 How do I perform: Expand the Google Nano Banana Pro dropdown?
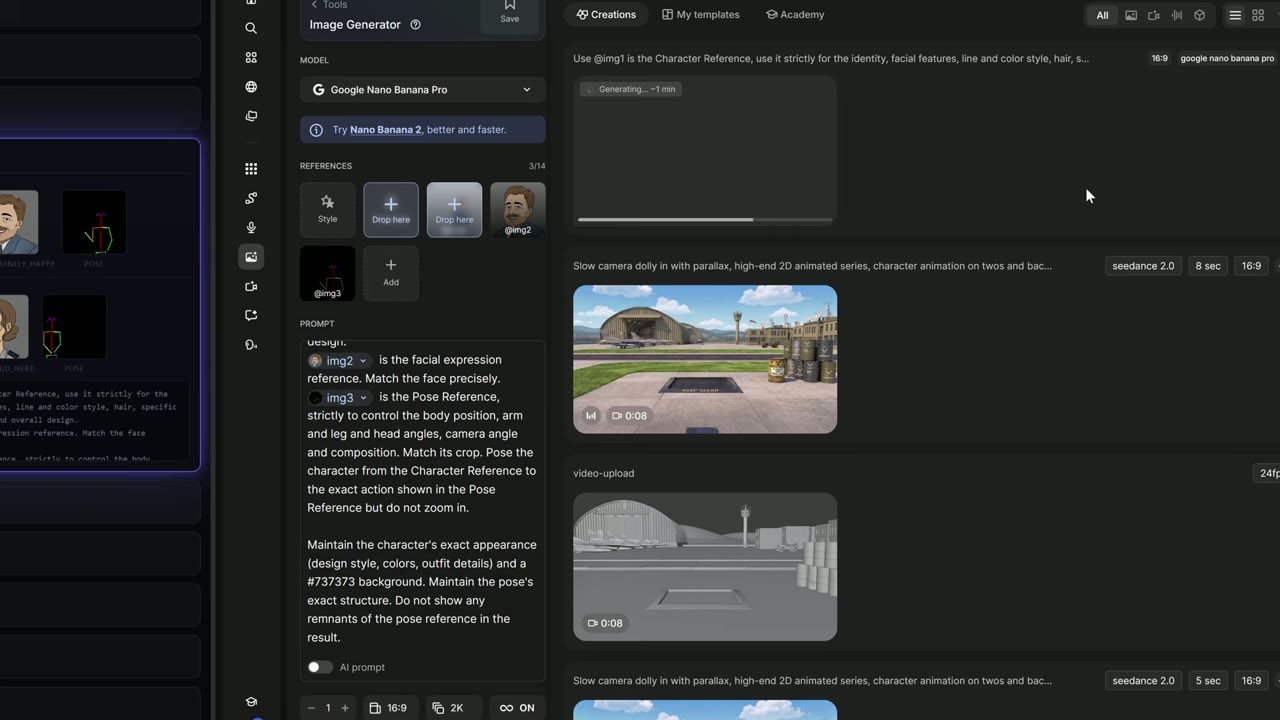[422, 90]
